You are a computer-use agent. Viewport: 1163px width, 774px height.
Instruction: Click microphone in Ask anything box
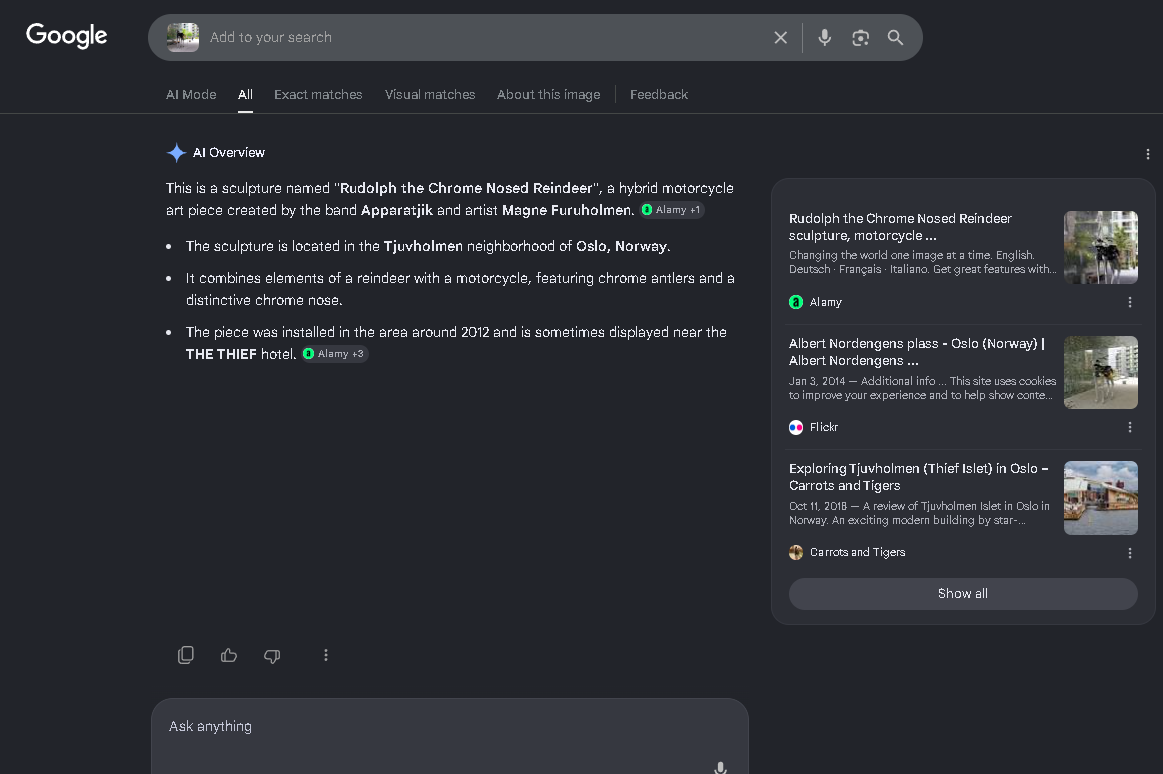click(x=720, y=767)
